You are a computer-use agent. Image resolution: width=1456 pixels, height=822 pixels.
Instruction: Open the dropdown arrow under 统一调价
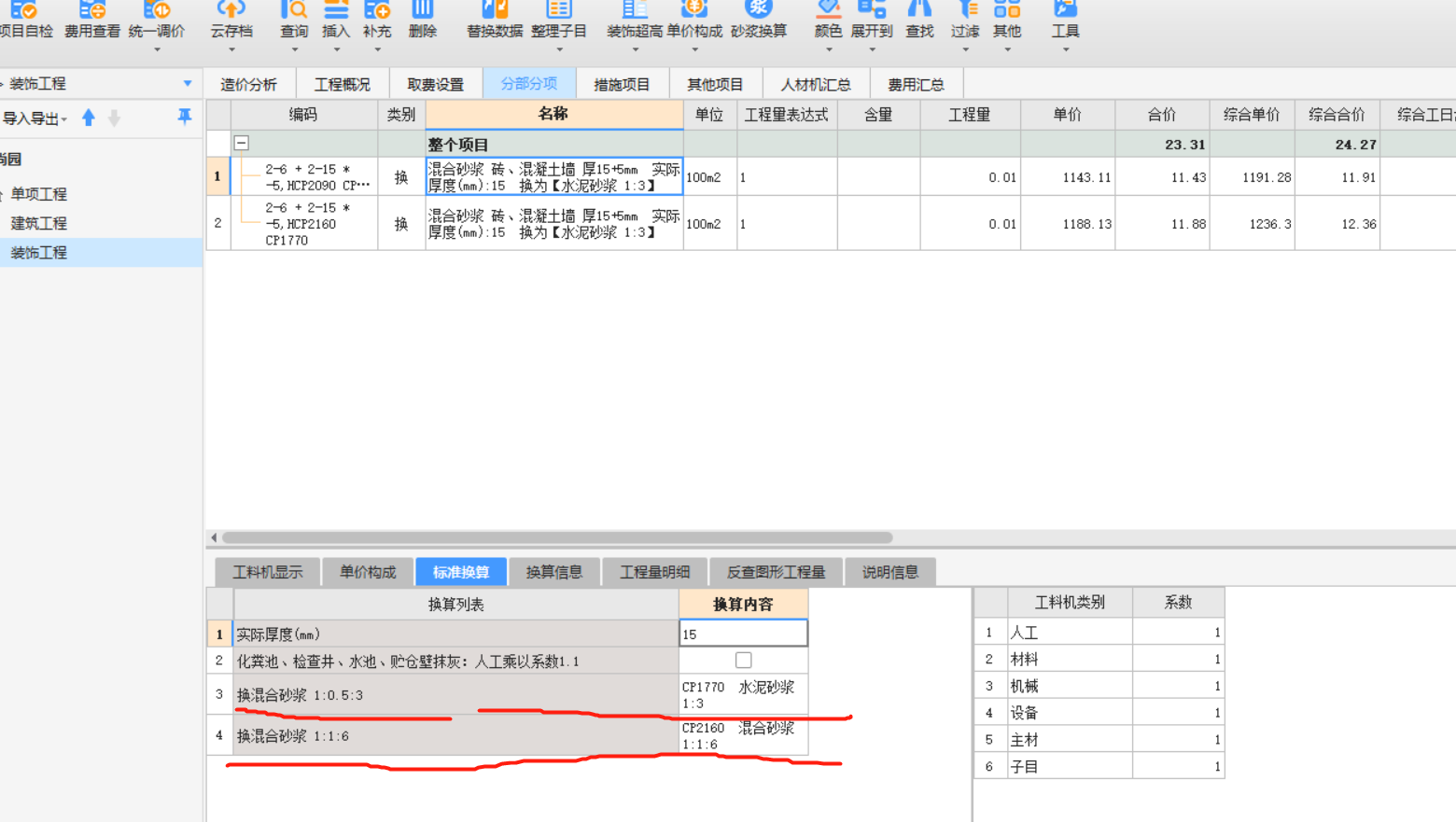[157, 50]
